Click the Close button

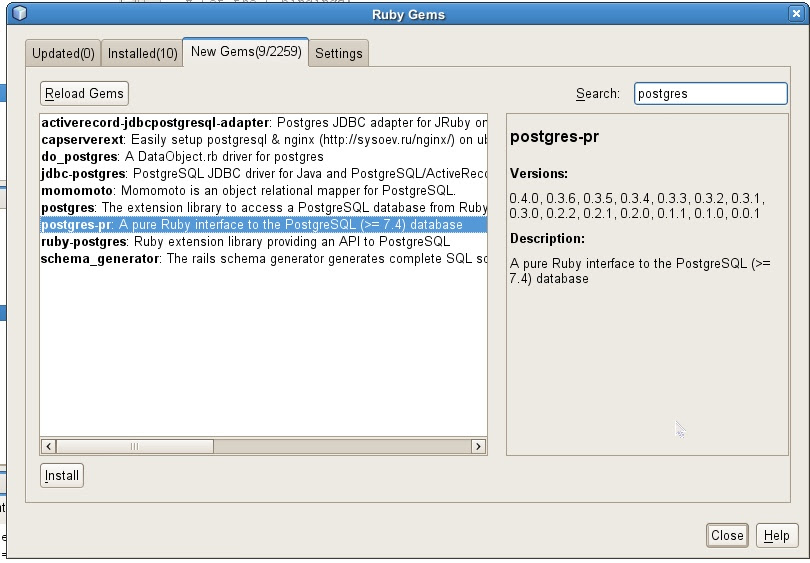(x=727, y=535)
